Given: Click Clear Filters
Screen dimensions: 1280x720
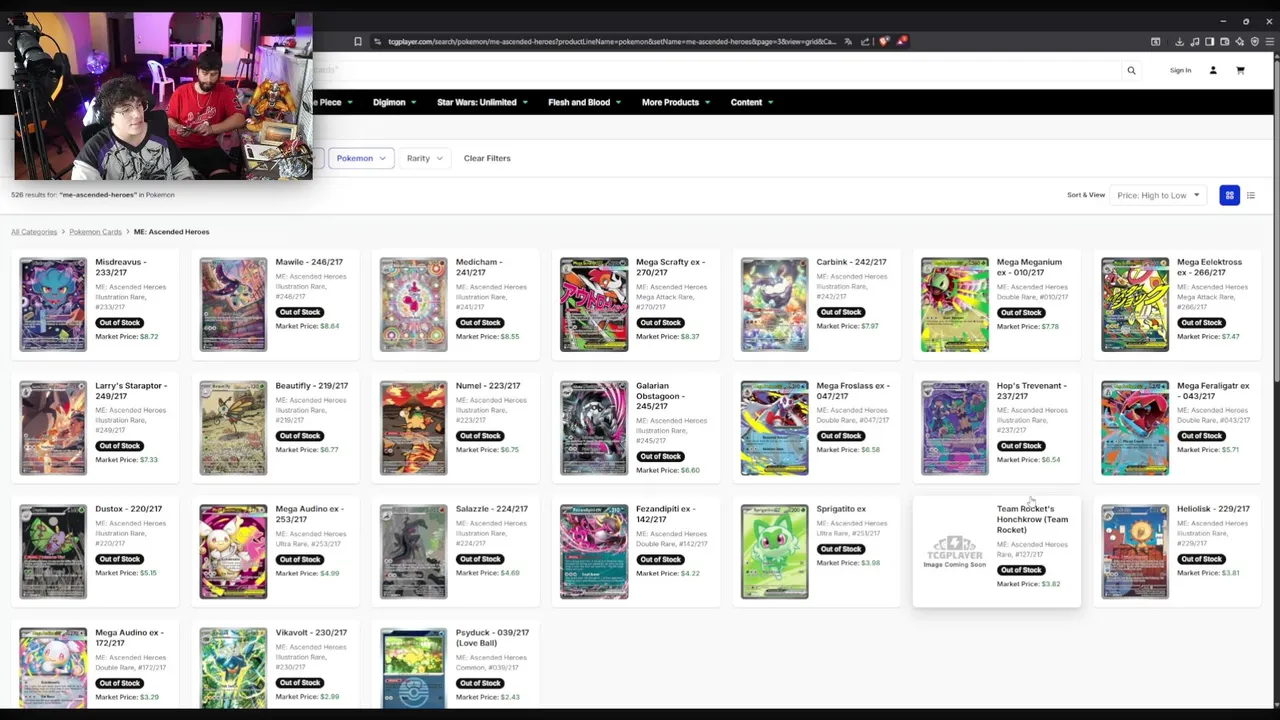Looking at the screenshot, I should 487,158.
